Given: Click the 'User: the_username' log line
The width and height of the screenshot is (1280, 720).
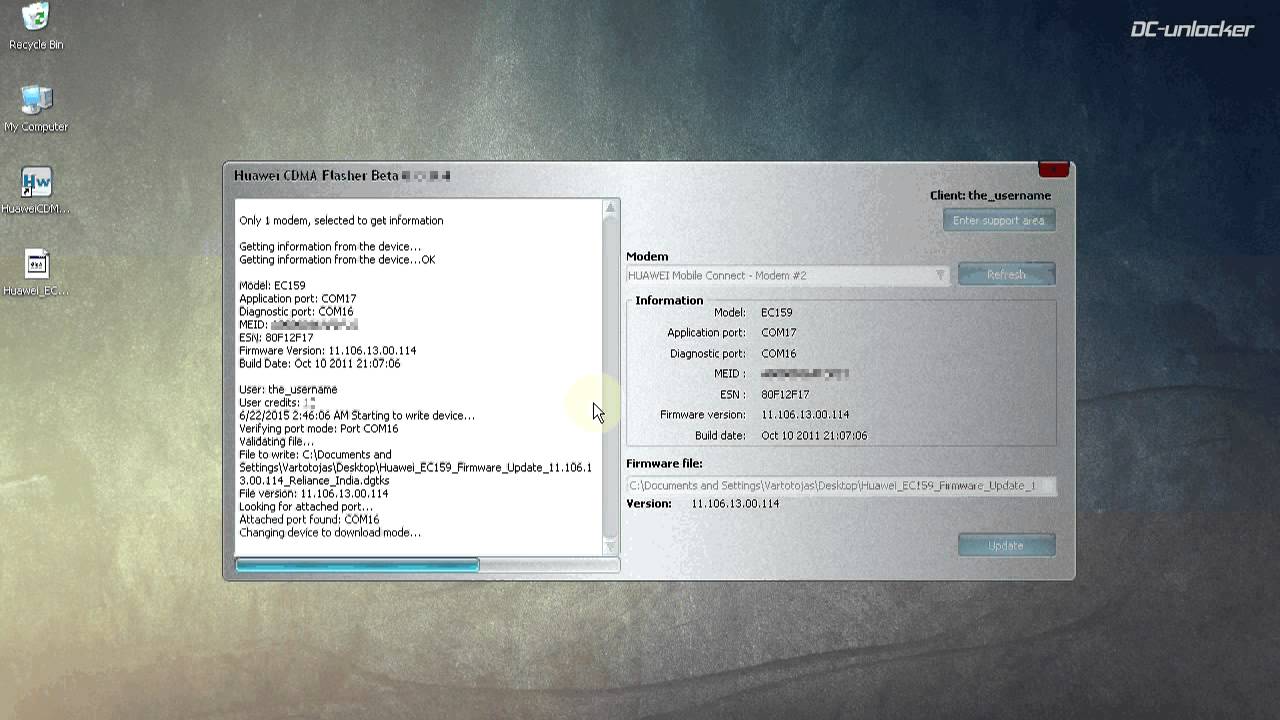Looking at the screenshot, I should (x=288, y=390).
